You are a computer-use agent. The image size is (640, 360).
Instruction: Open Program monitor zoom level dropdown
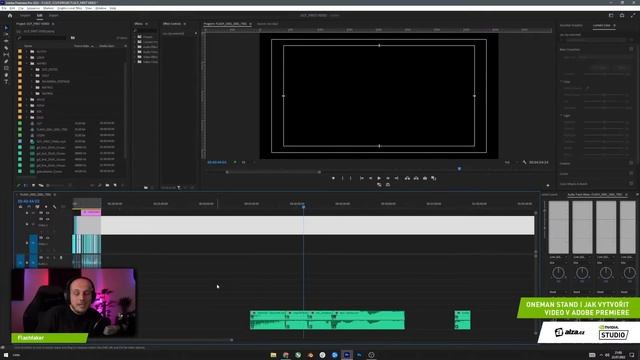click(244, 162)
